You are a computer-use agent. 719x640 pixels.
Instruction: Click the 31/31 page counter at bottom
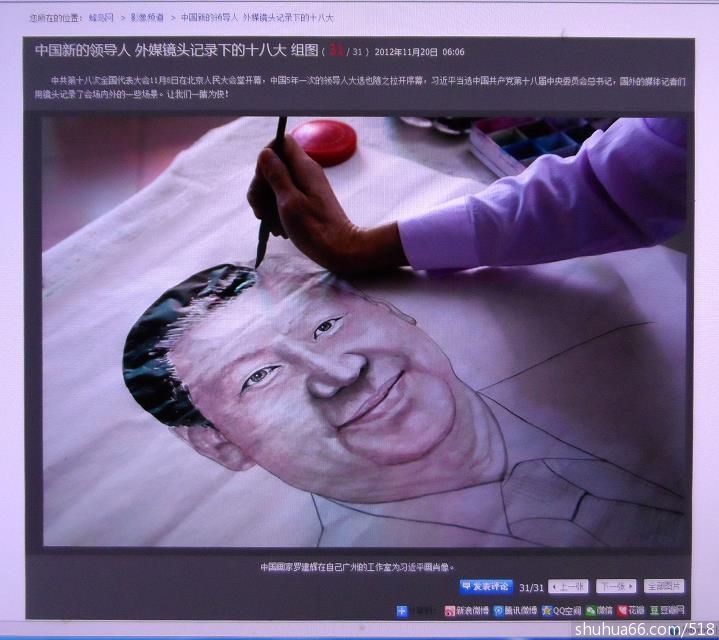[x=532, y=587]
